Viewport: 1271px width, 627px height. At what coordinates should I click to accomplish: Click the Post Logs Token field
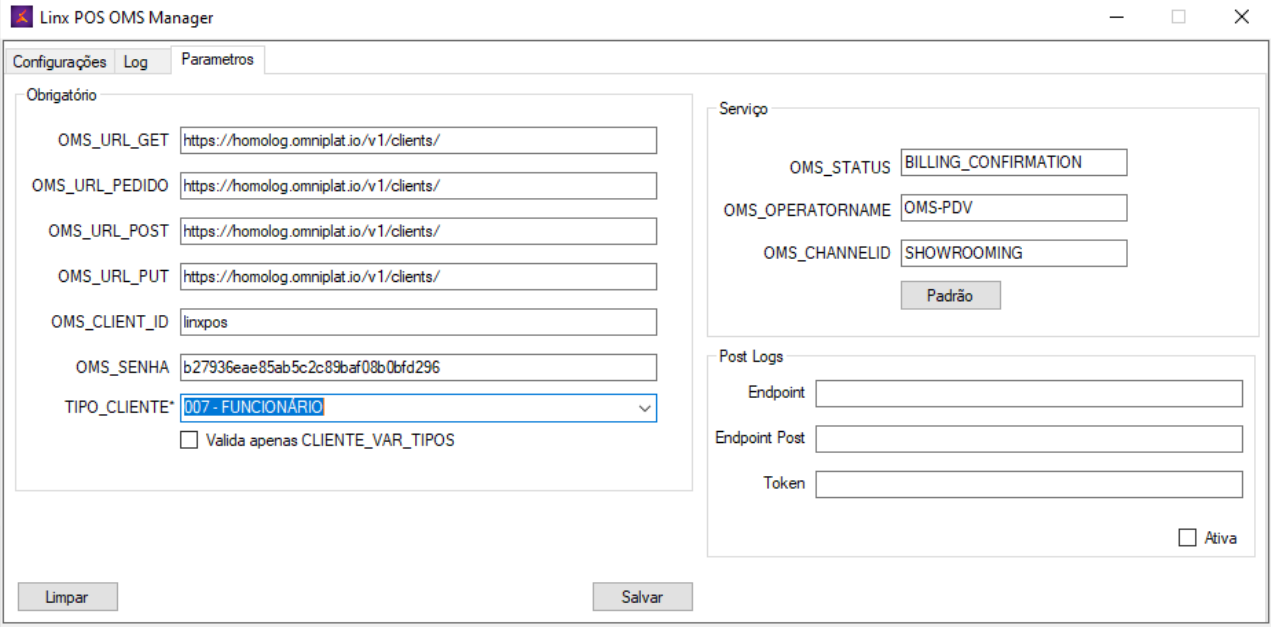tap(1028, 484)
